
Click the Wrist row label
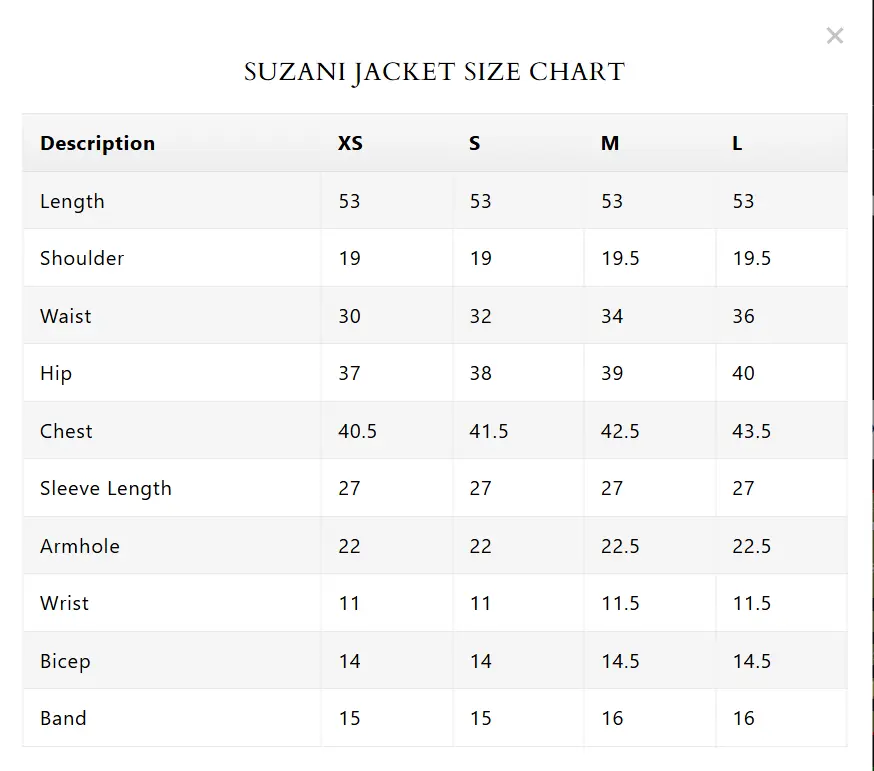64,603
